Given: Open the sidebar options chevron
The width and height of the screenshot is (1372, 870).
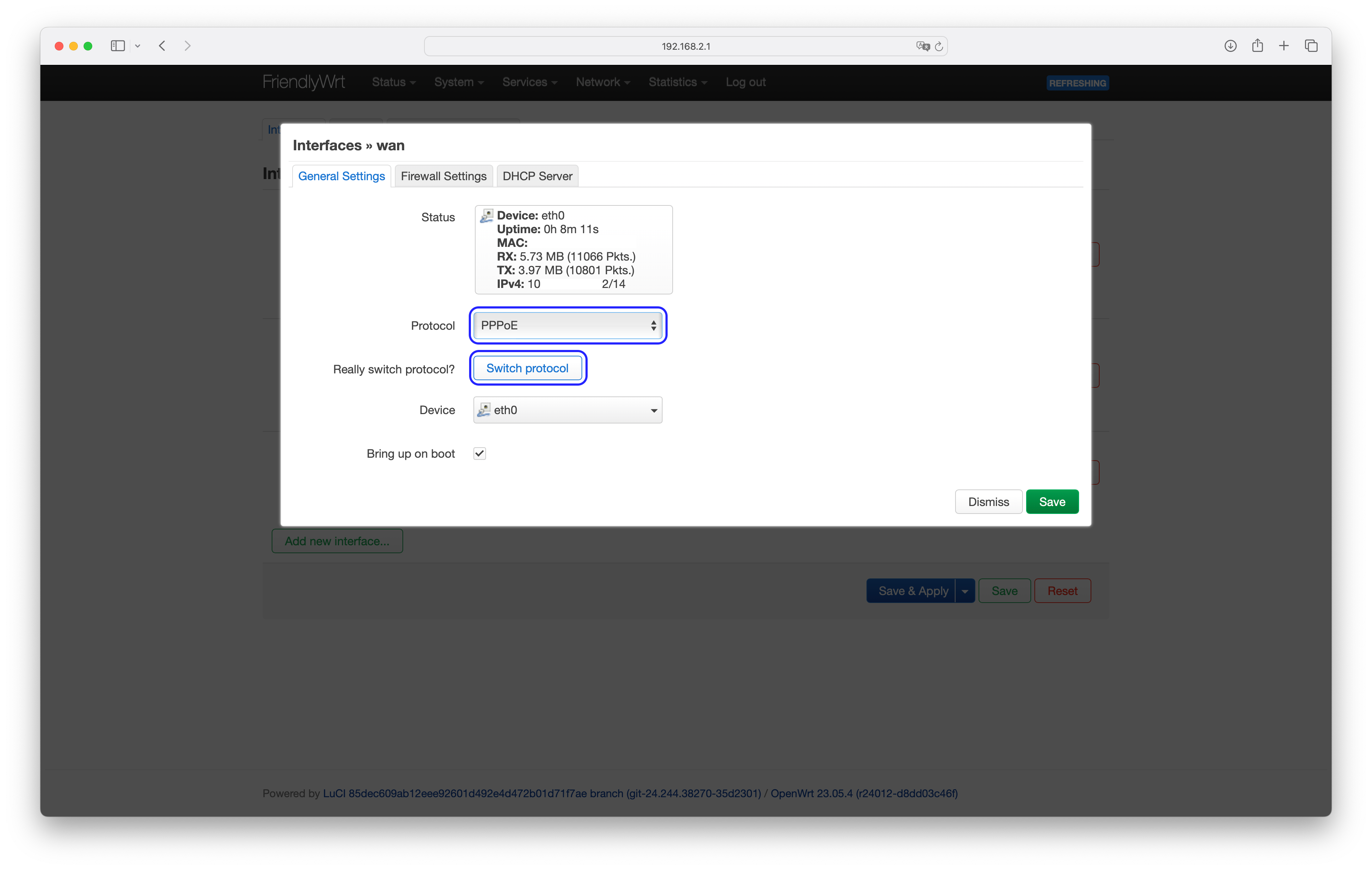Looking at the screenshot, I should 137,46.
